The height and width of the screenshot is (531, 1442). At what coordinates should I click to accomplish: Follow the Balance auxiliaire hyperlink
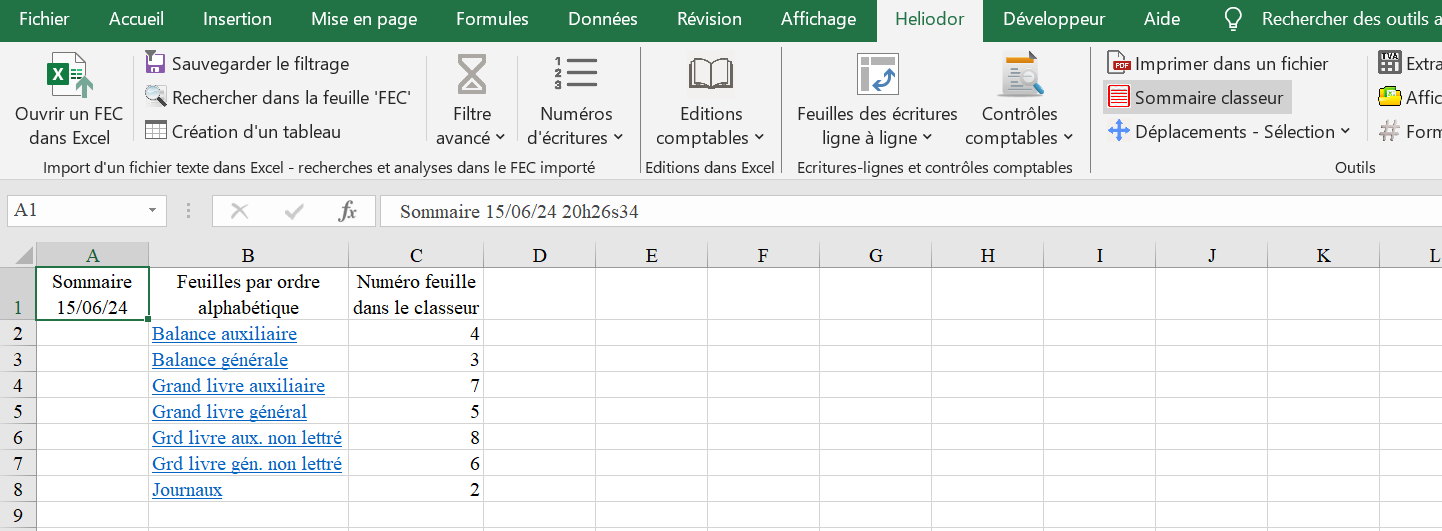click(224, 334)
